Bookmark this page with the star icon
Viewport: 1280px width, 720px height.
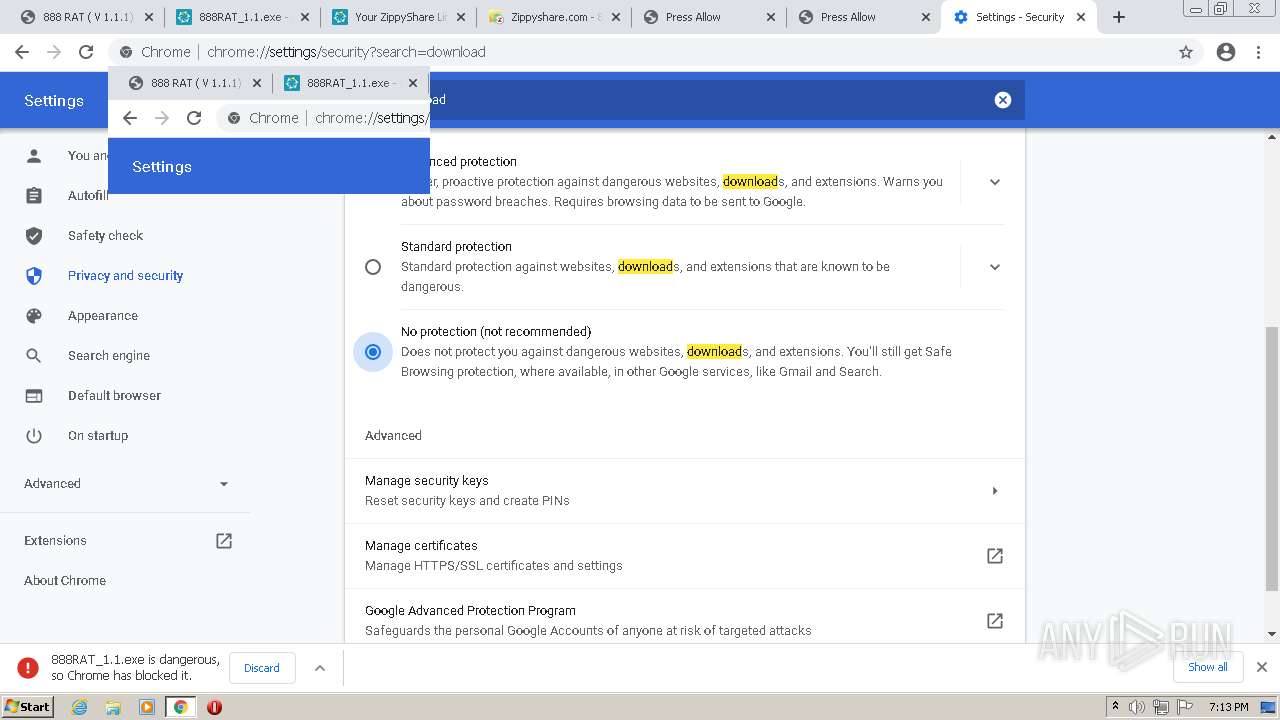pyautogui.click(x=1186, y=52)
